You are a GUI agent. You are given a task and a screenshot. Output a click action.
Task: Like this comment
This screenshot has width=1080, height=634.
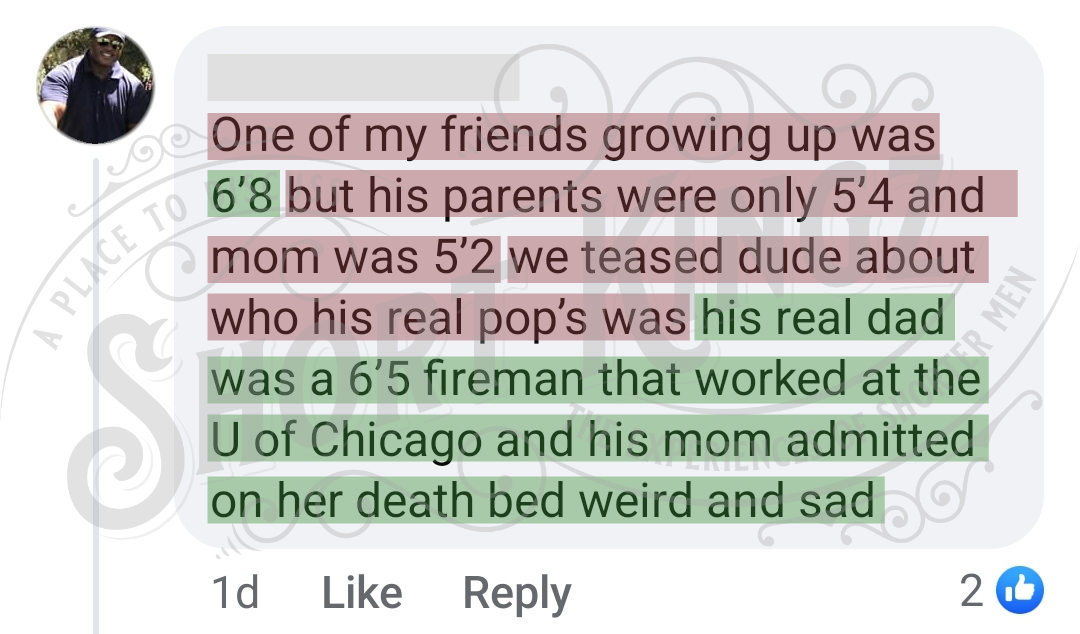pyautogui.click(x=362, y=593)
